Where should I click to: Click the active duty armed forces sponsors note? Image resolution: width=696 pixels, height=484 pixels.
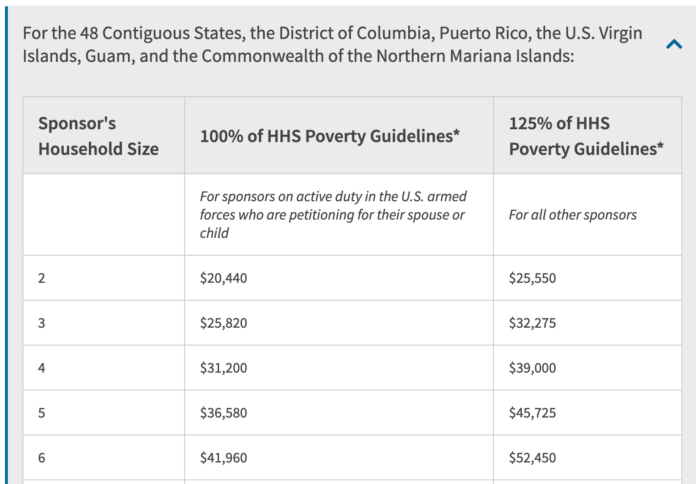point(333,215)
